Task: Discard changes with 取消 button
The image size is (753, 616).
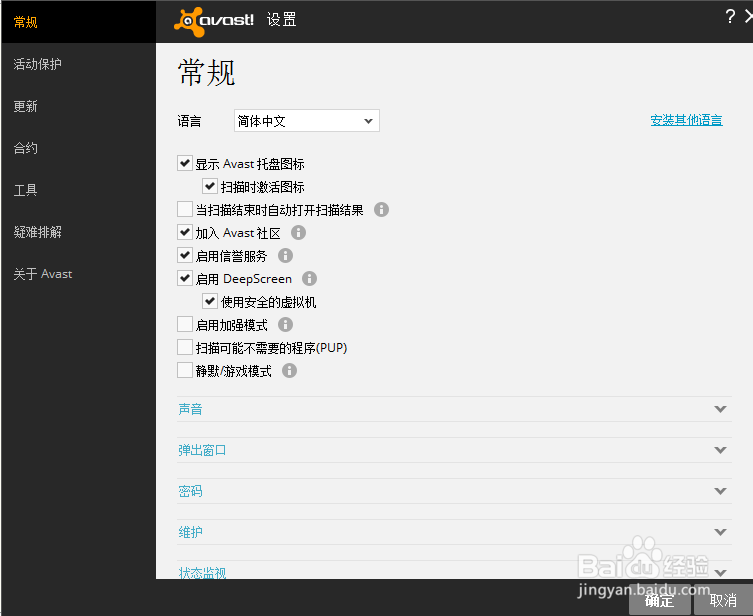Action: coord(723,600)
